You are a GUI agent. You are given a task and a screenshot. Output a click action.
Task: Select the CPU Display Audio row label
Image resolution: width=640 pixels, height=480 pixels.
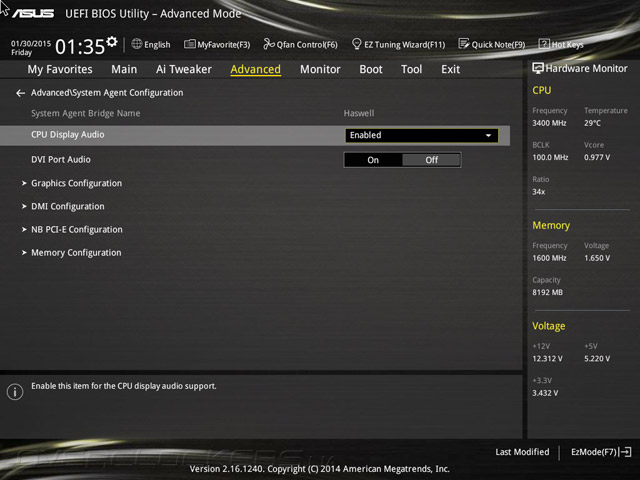click(68, 135)
